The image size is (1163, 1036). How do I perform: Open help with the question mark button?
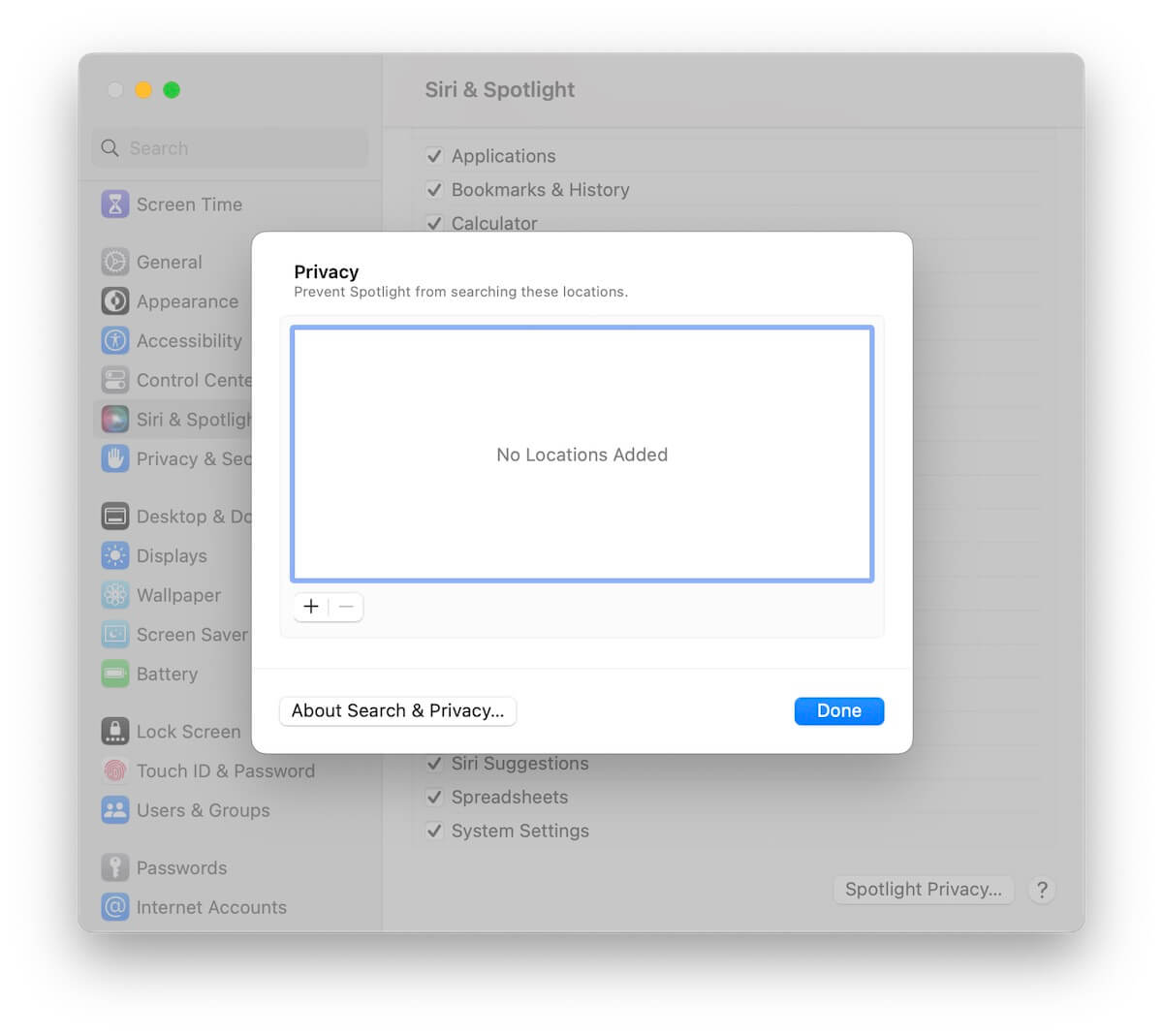1042,890
